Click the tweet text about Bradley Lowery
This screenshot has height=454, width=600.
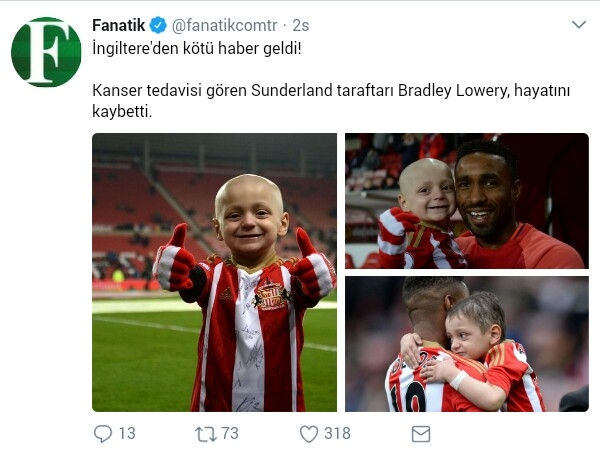pyautogui.click(x=331, y=101)
